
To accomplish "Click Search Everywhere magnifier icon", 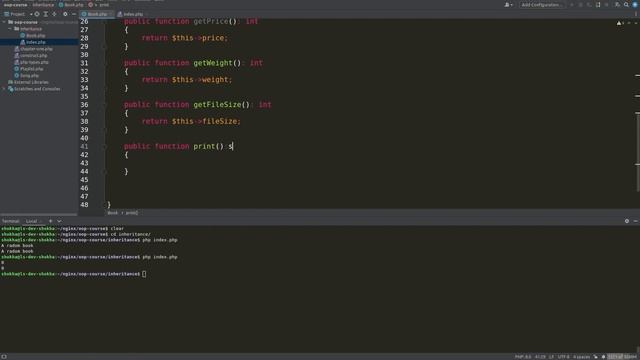I will click(626, 5).
